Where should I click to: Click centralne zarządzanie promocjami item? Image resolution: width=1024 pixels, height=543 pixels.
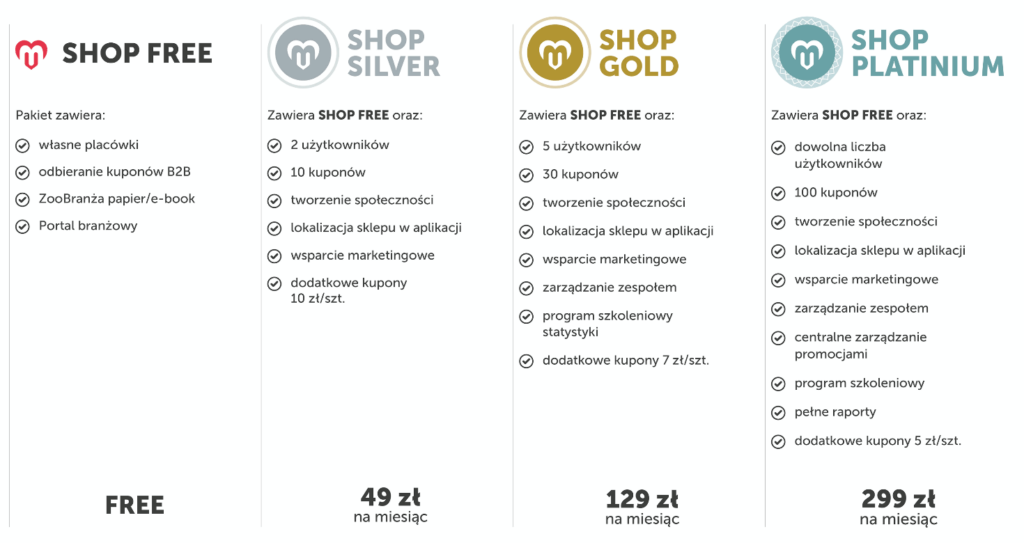(860, 346)
